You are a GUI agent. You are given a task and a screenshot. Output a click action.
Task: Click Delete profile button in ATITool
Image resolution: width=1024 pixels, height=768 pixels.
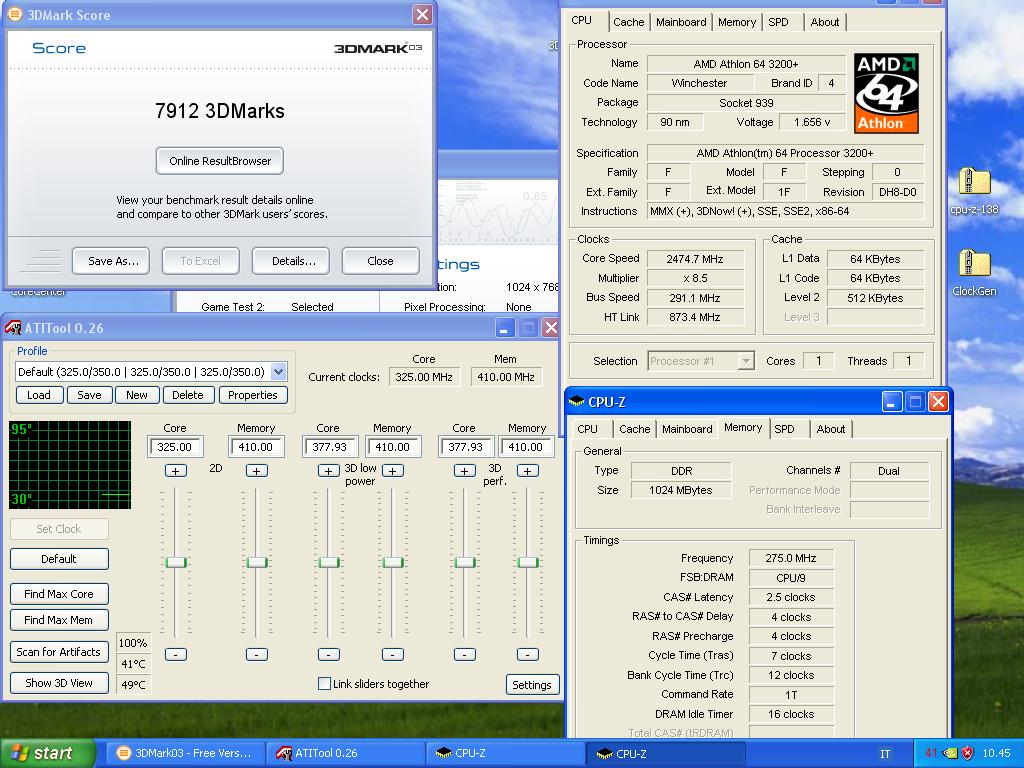click(x=188, y=395)
